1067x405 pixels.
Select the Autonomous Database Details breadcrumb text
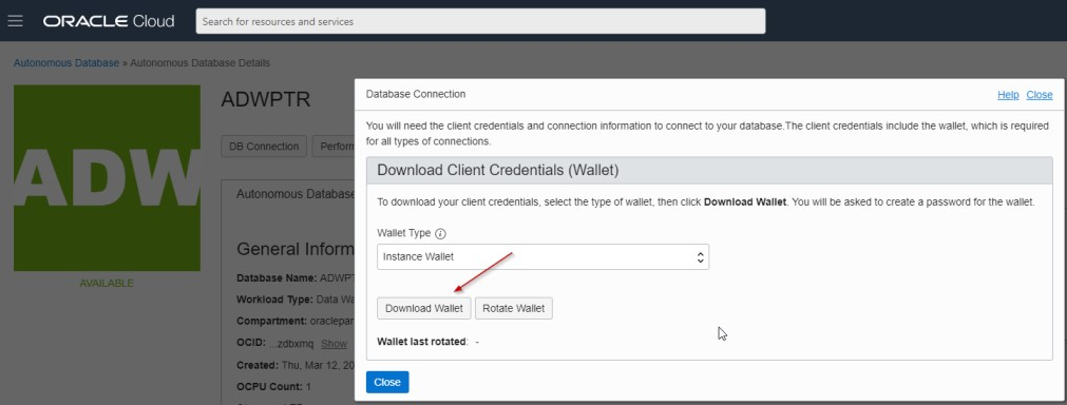point(200,63)
